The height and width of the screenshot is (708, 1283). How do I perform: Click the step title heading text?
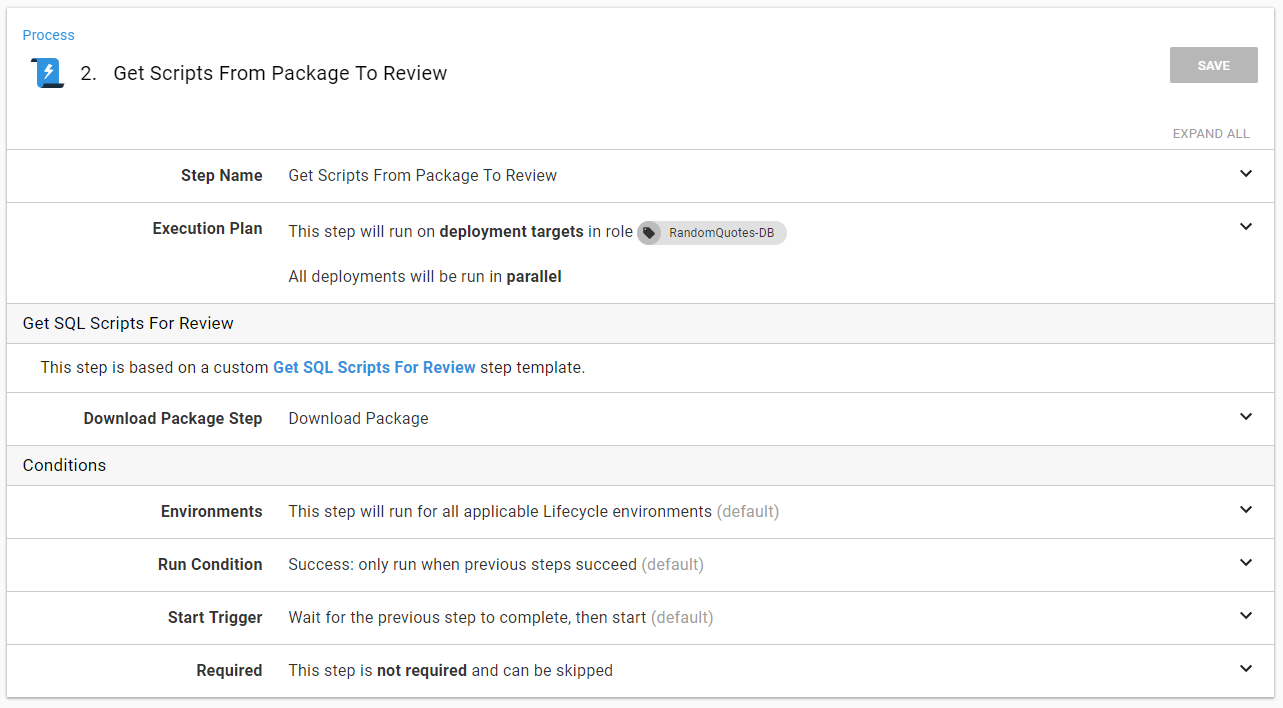(x=280, y=73)
